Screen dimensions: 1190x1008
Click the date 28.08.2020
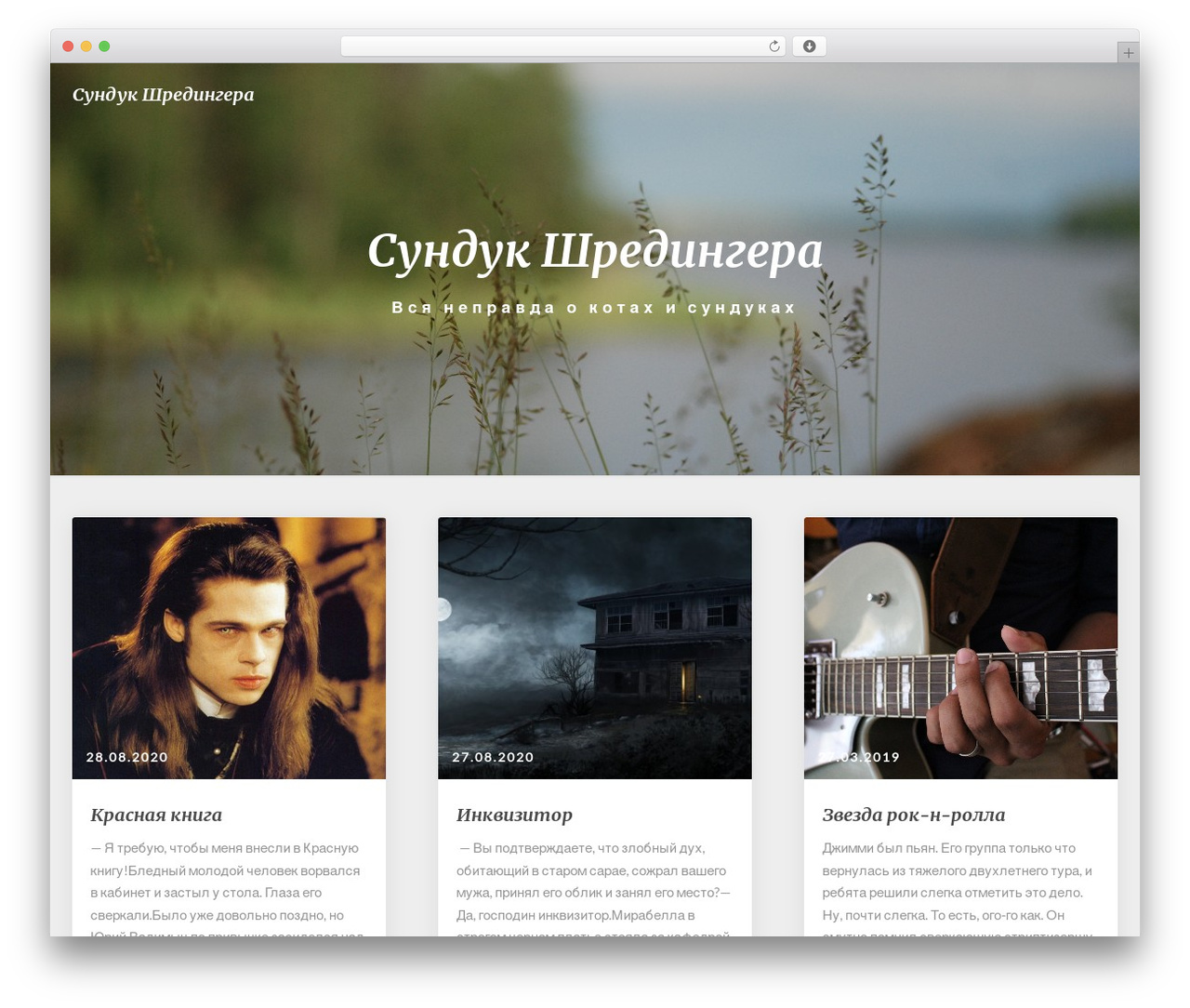[127, 757]
